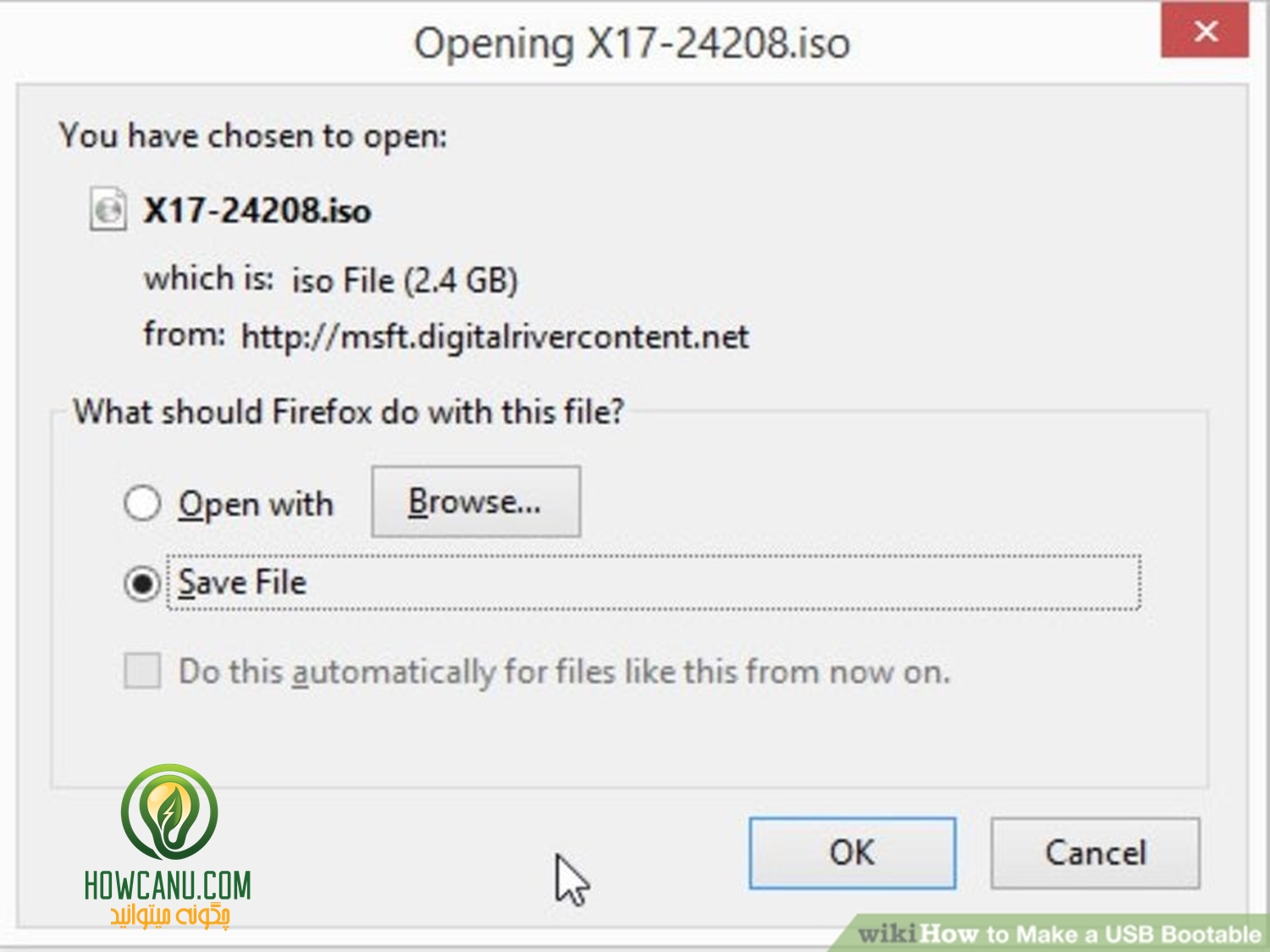Cancel the file download

tap(1096, 853)
